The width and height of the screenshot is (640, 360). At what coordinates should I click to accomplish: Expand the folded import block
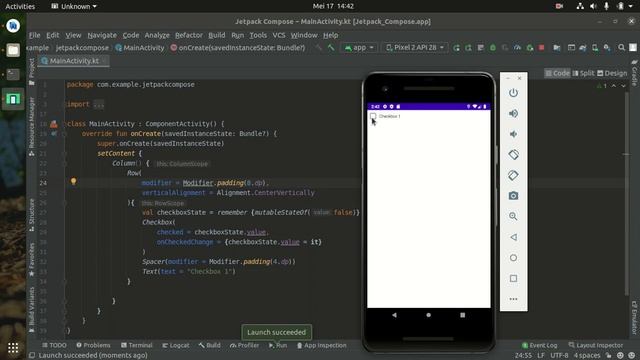[98, 104]
